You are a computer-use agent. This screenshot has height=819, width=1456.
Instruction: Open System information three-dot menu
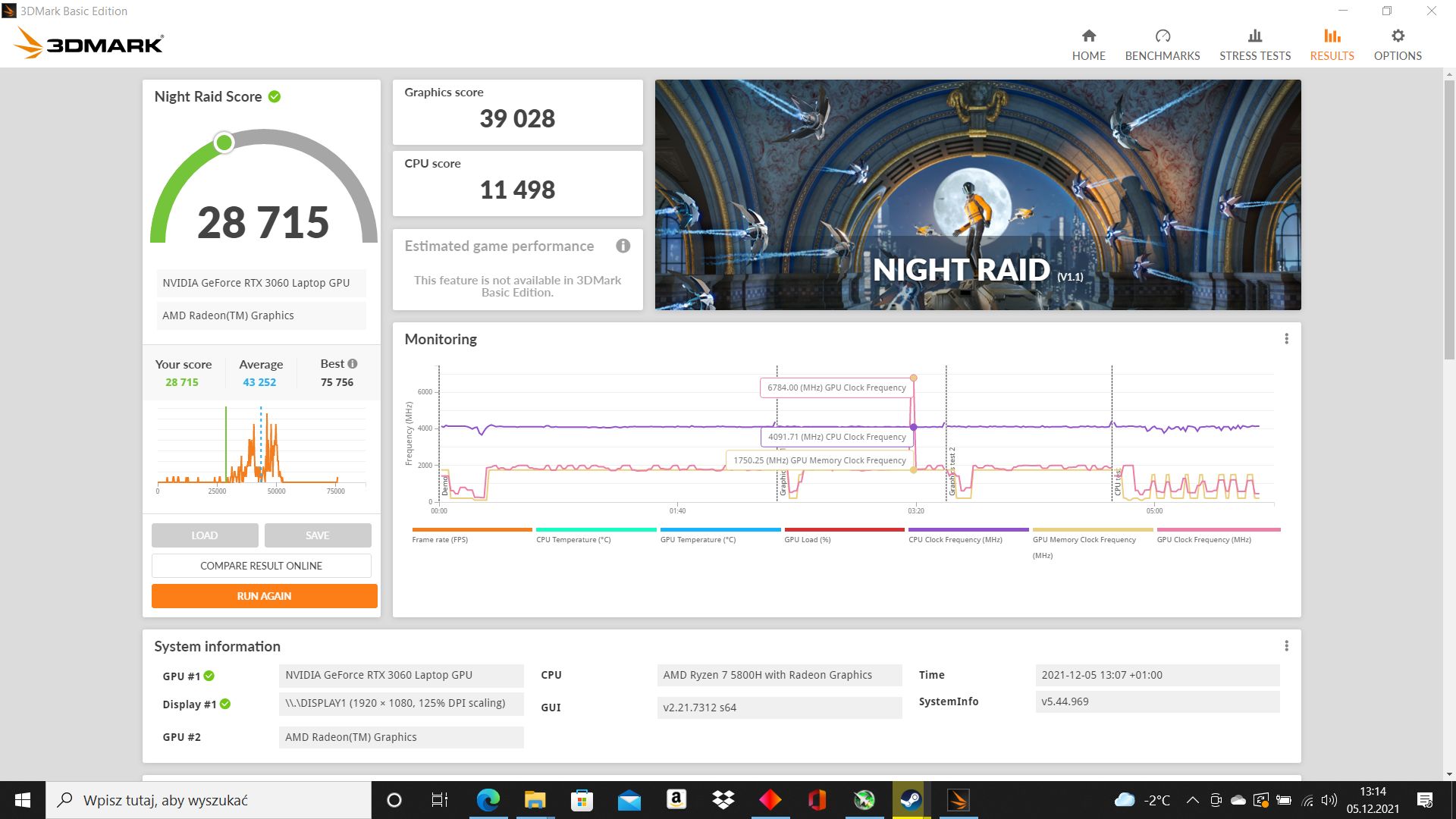[x=1286, y=646]
